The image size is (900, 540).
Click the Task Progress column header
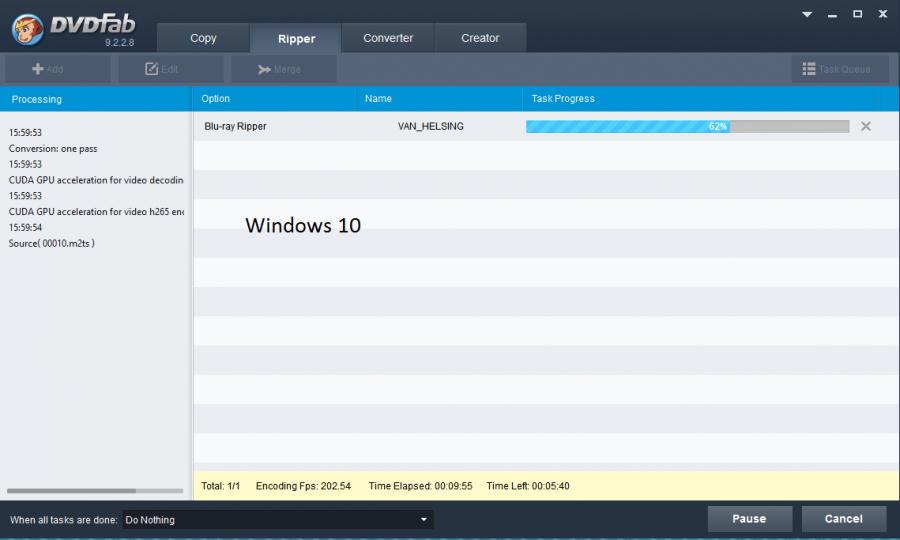click(x=700, y=99)
